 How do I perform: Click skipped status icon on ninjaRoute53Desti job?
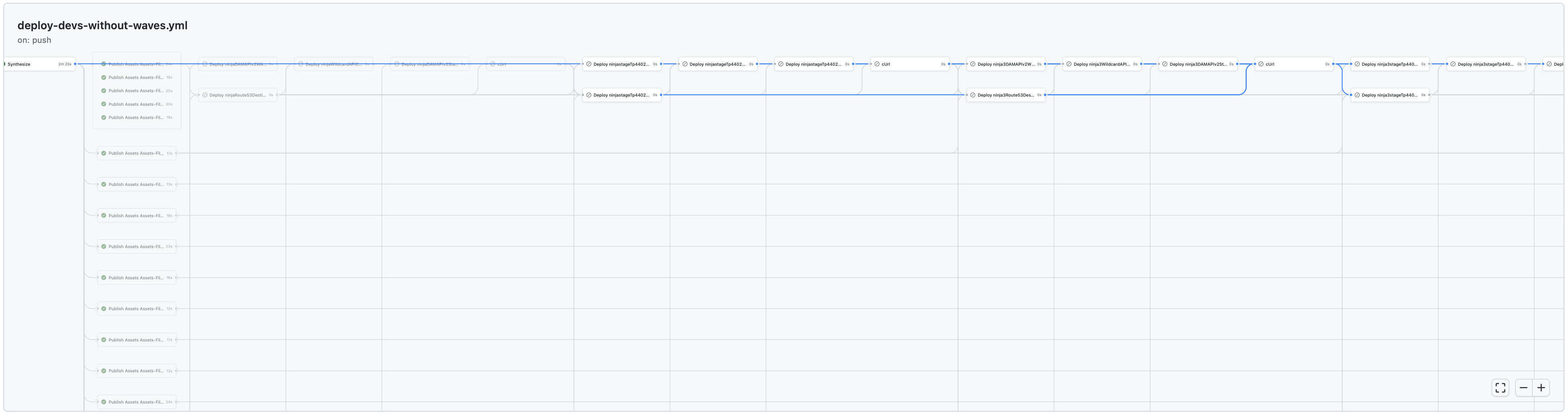point(205,95)
